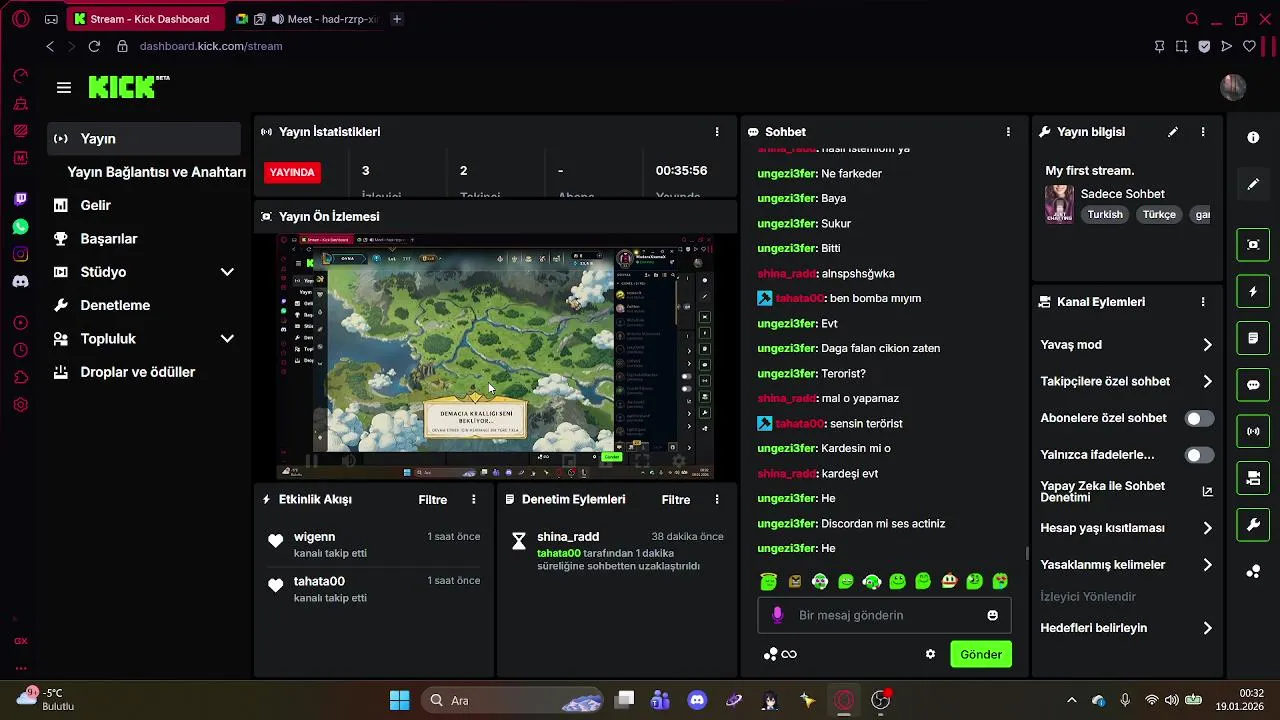
Task: Open Windows Start button
Action: pyautogui.click(x=399, y=700)
